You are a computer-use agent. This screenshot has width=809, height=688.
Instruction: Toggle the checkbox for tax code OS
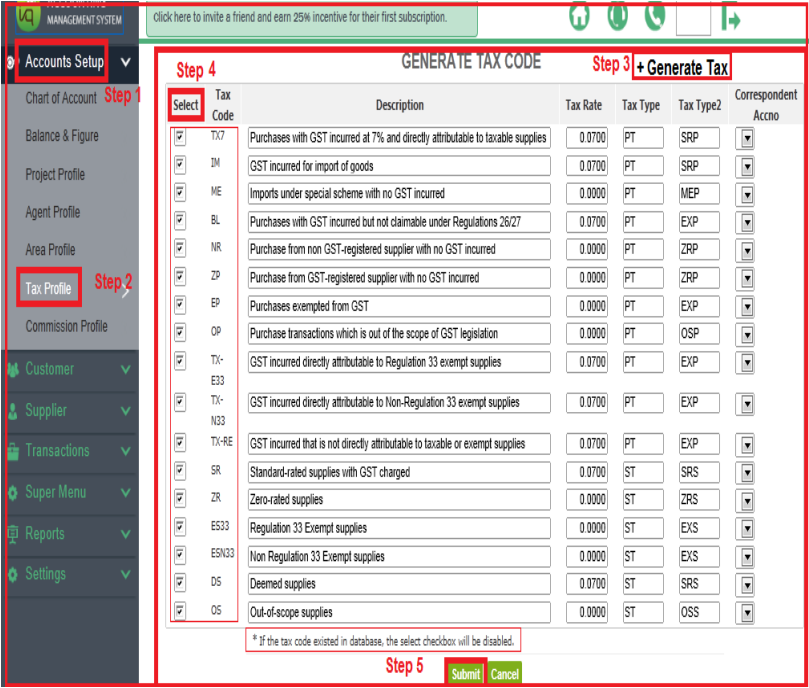180,610
